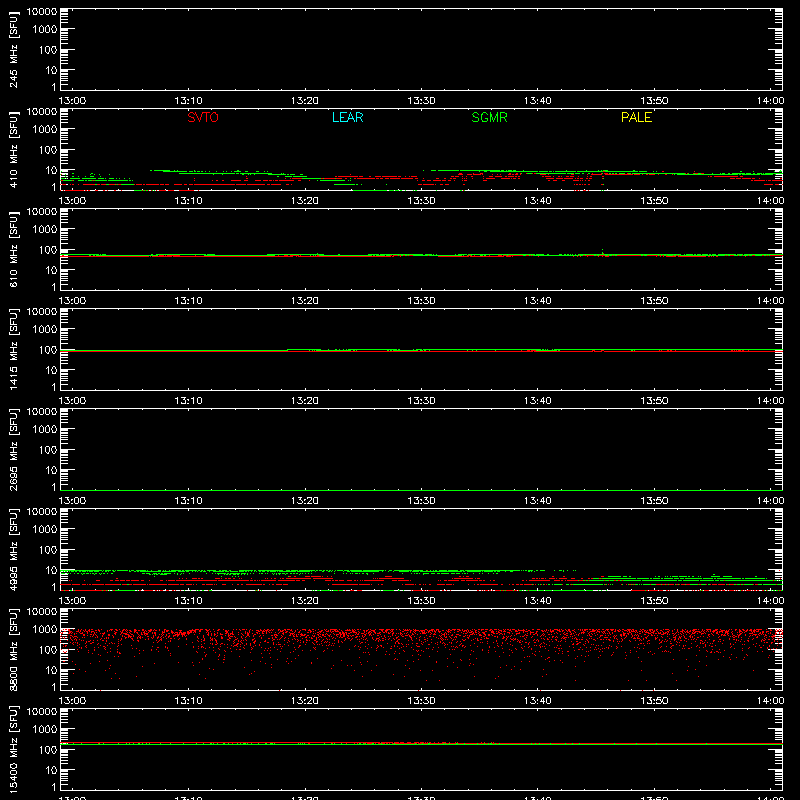Image resolution: width=800 pixels, height=800 pixels.
Task: Select the 245 MHz [SFU] axis title
Action: tap(13, 49)
